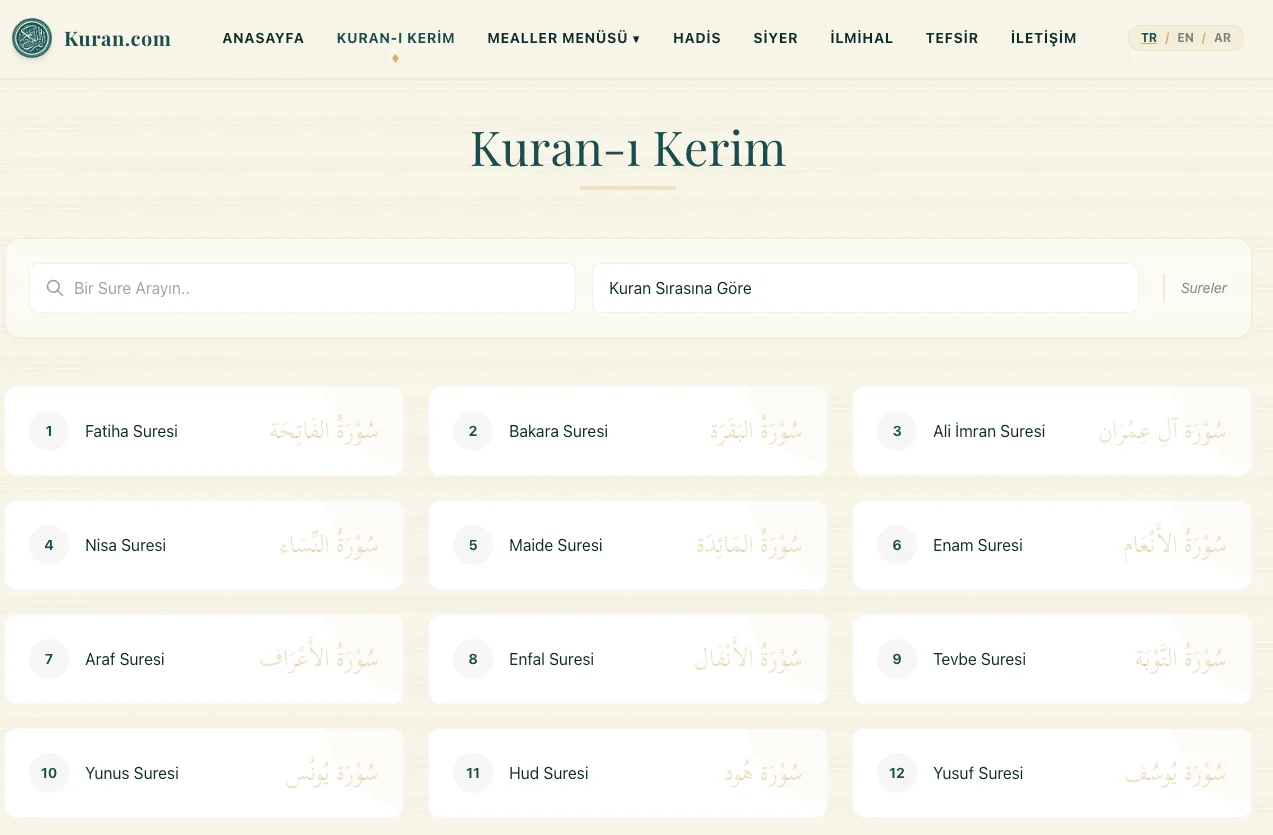
Task: Open Tevbe Suresi card
Action: coord(1052,659)
